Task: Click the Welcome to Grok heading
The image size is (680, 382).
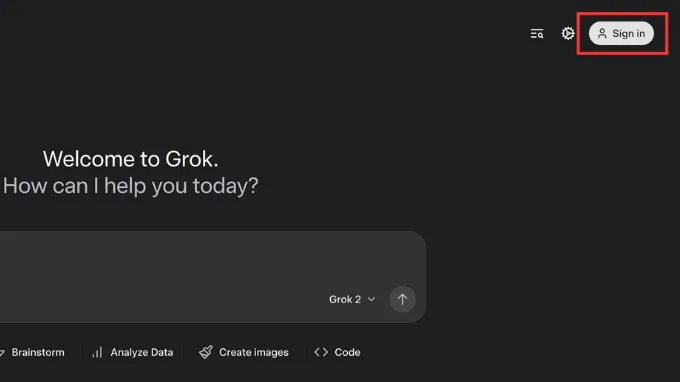Action: 131,159
